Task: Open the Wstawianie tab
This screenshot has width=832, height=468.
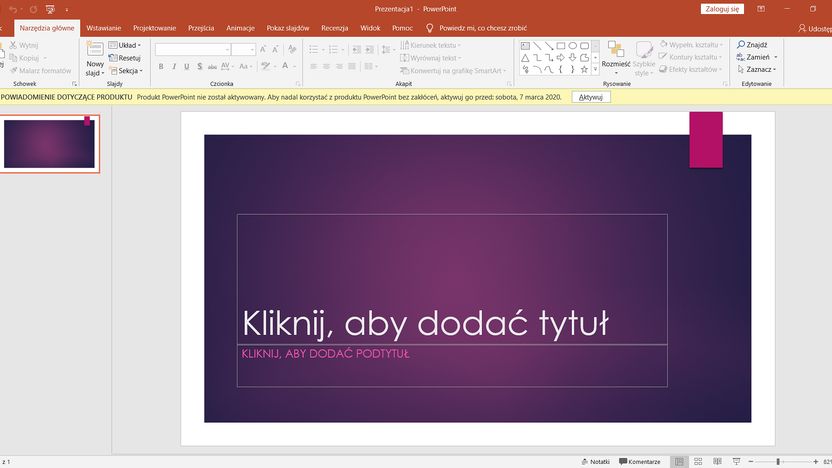Action: [103, 28]
